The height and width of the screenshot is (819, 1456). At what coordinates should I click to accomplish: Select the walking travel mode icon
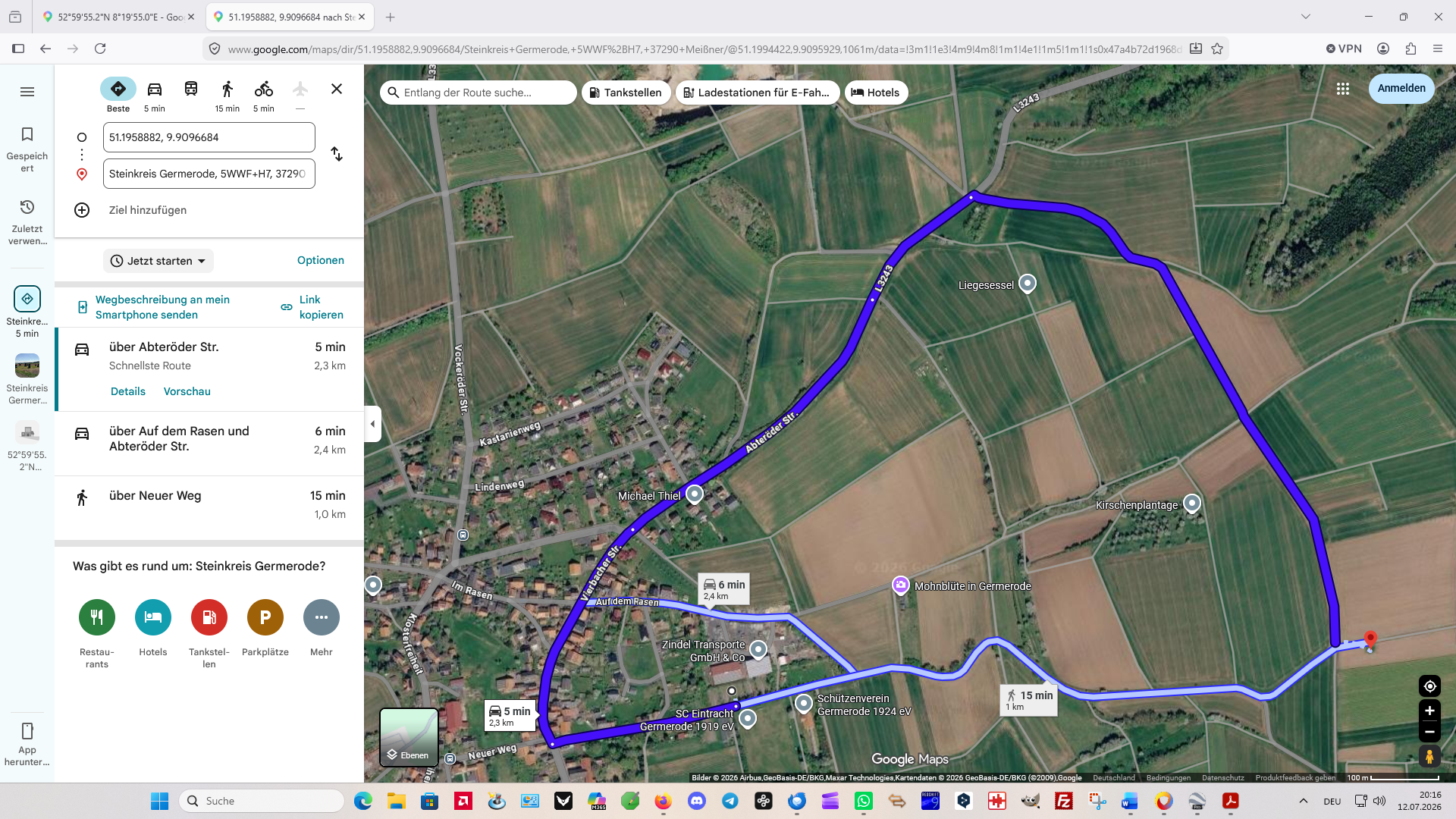[x=227, y=89]
